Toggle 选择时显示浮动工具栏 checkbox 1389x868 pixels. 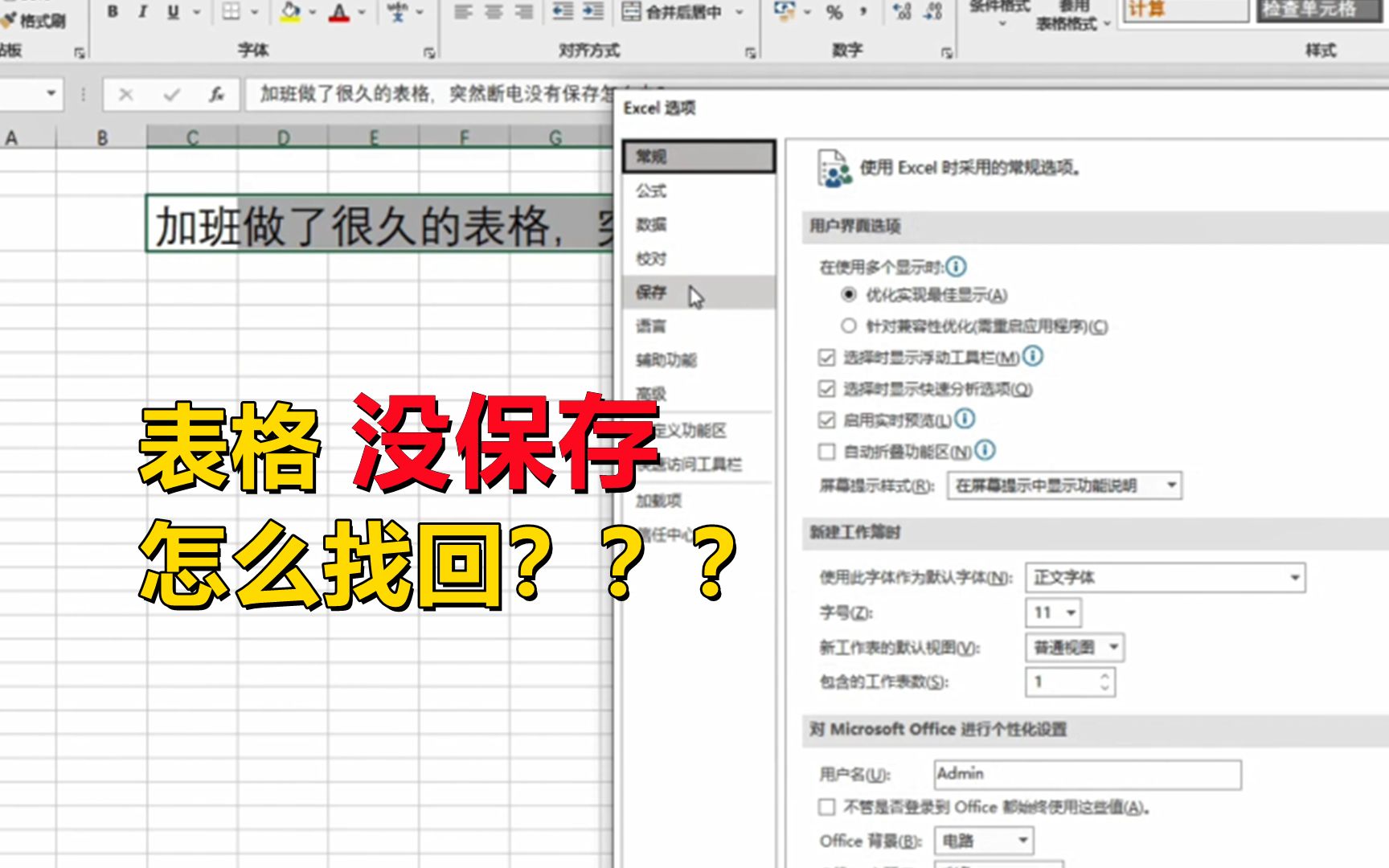coord(826,357)
